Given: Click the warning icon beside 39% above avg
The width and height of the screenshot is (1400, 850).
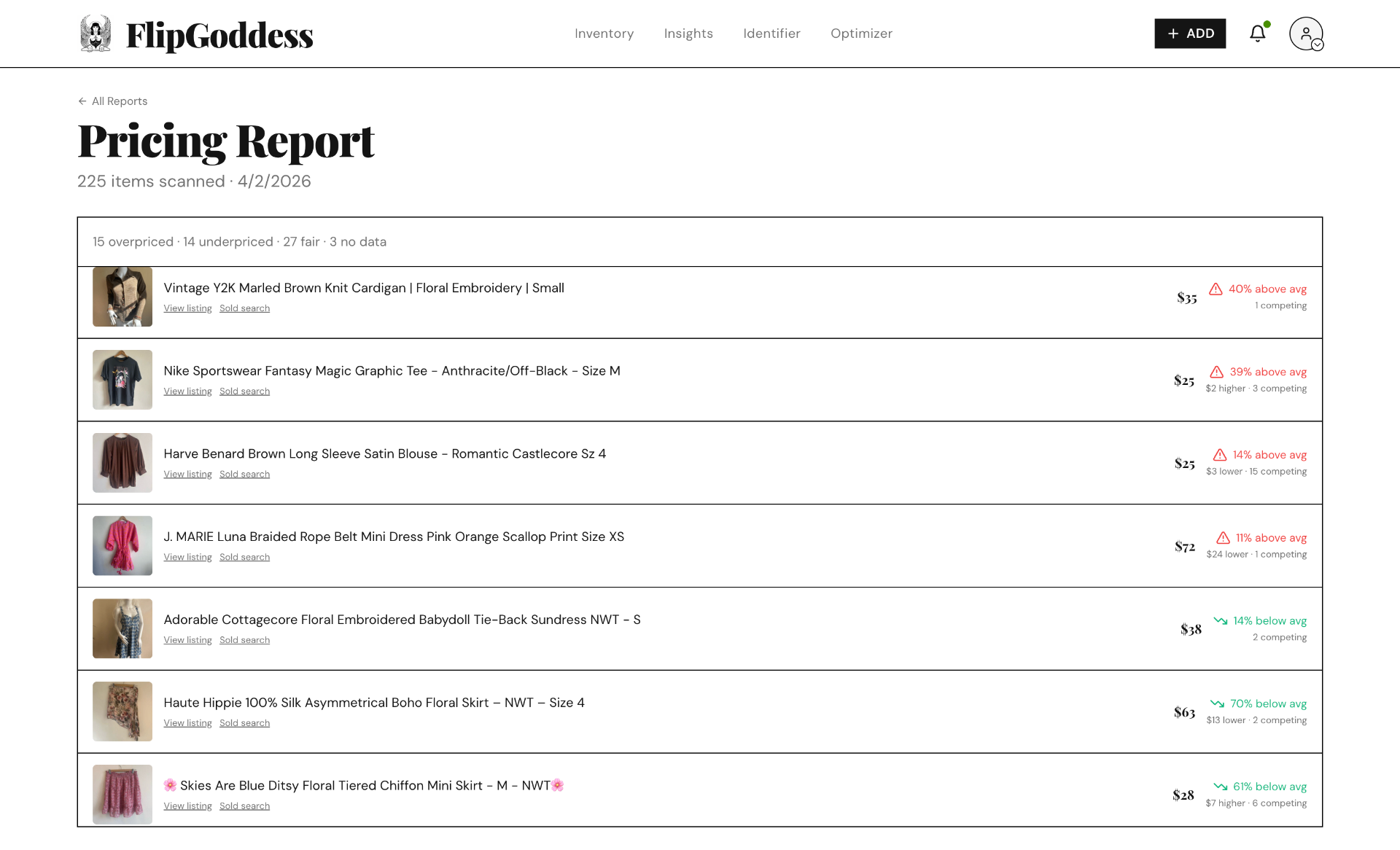Looking at the screenshot, I should [x=1217, y=373].
